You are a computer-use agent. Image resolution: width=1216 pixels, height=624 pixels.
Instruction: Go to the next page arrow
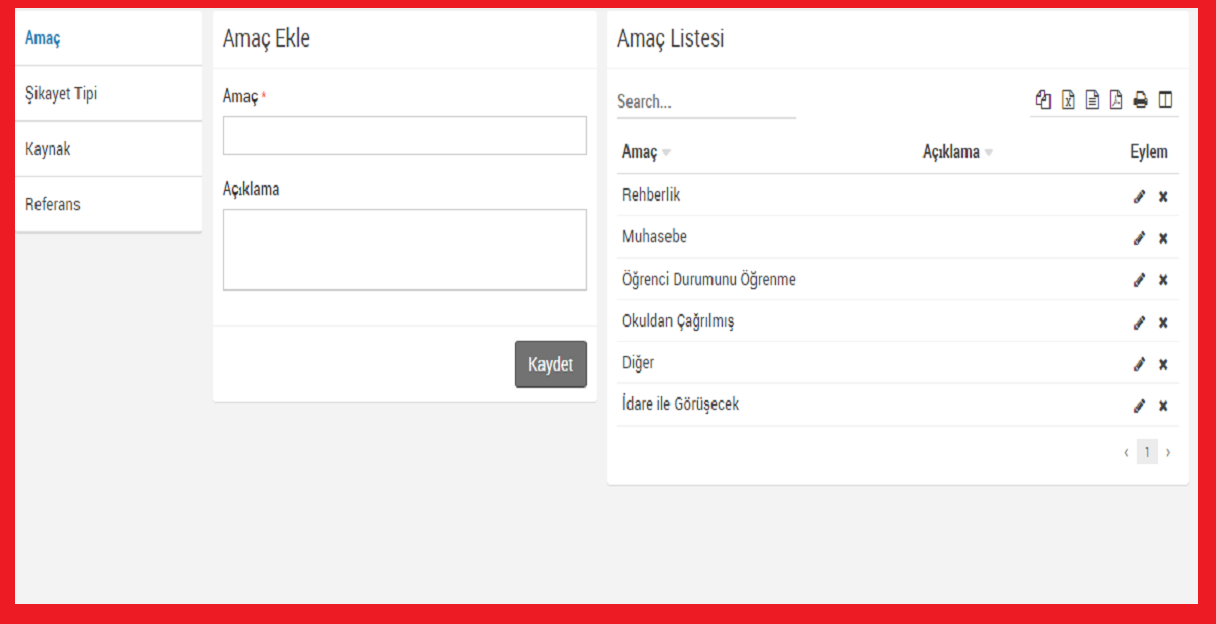[1168, 453]
